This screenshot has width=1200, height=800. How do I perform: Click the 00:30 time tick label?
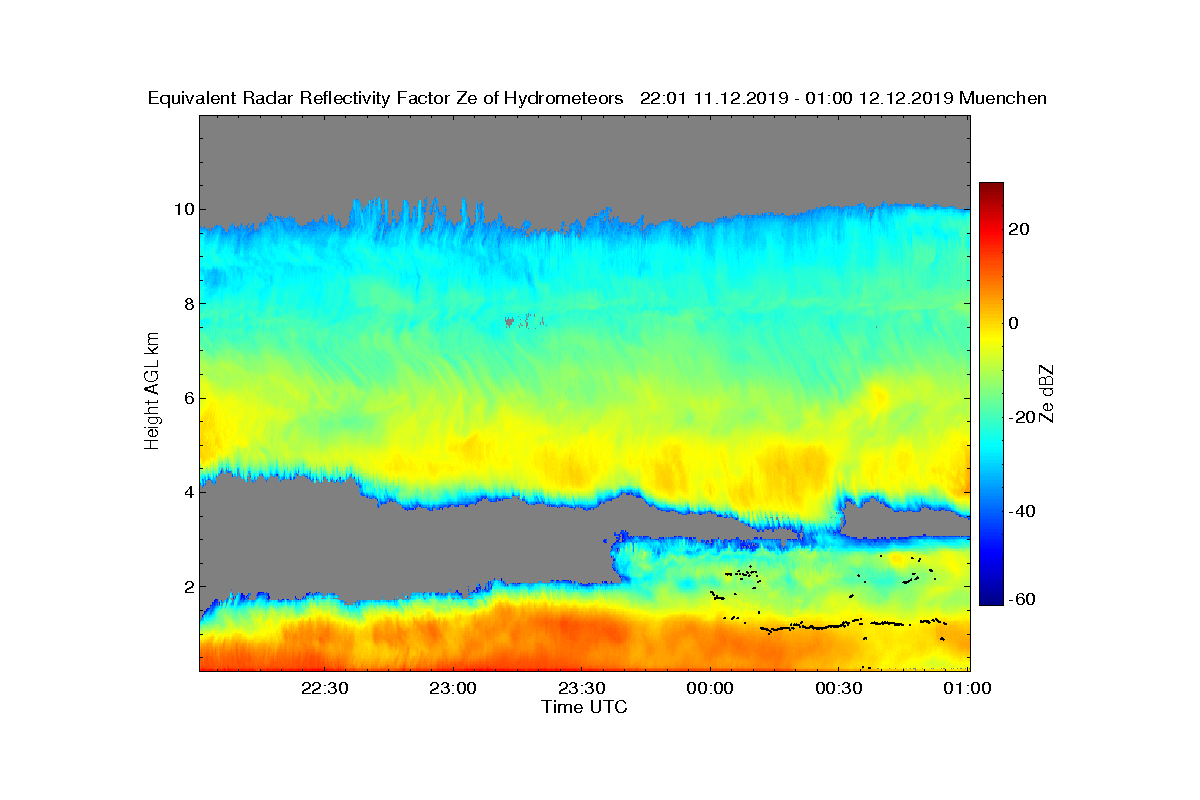pos(840,688)
